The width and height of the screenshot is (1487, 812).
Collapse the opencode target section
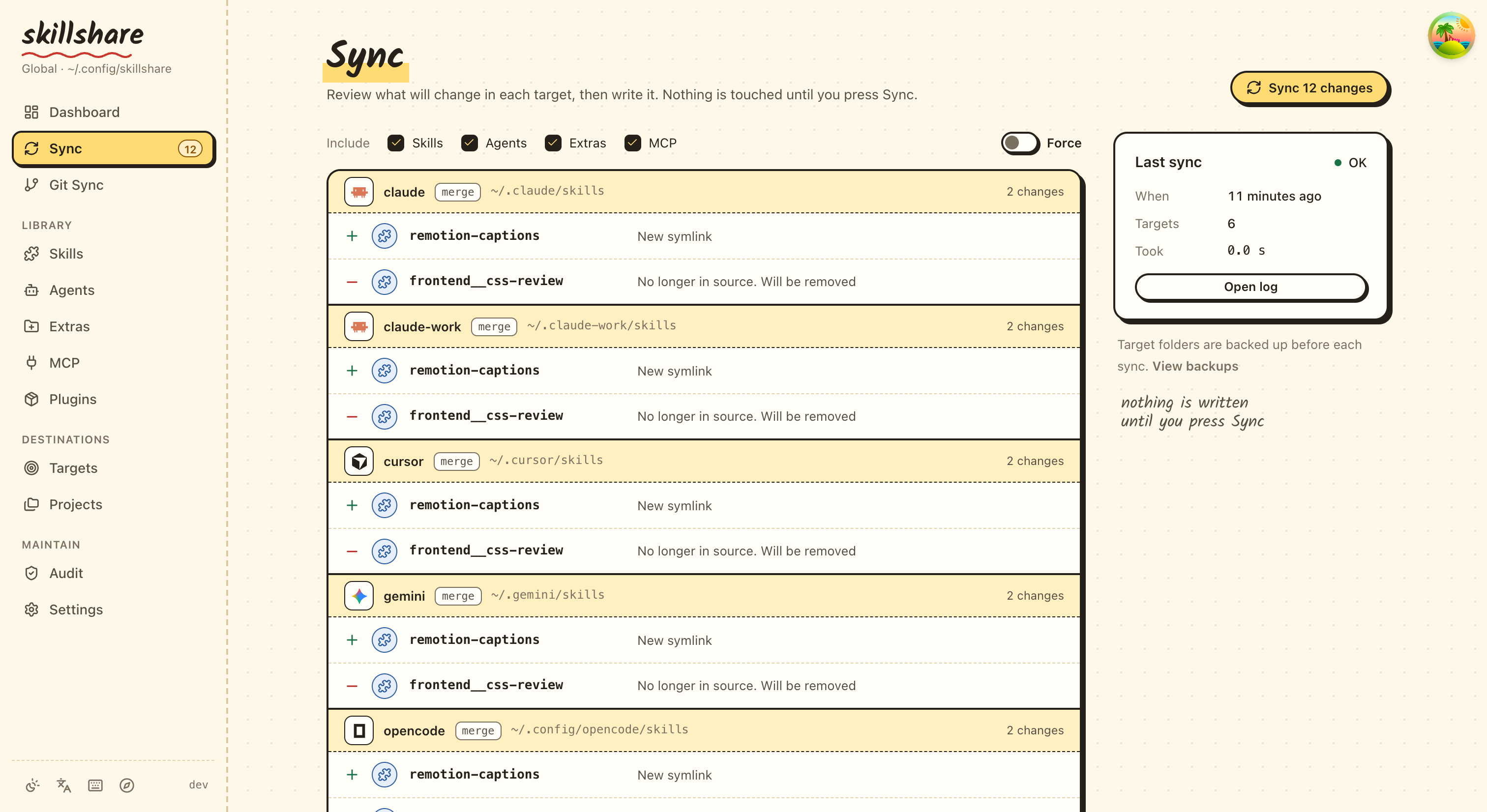[703, 730]
